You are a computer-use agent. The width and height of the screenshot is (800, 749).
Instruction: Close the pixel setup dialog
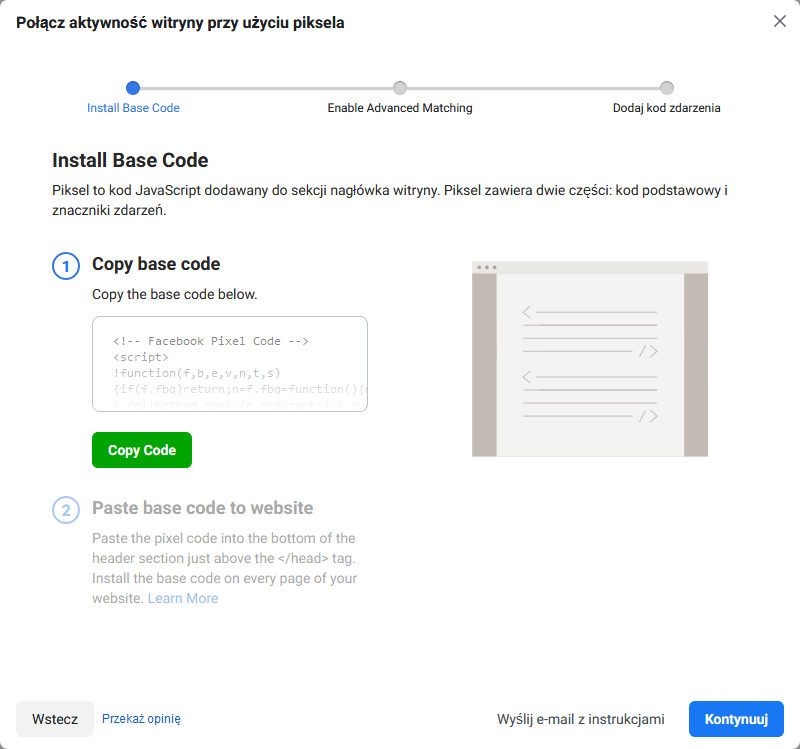pyautogui.click(x=780, y=21)
